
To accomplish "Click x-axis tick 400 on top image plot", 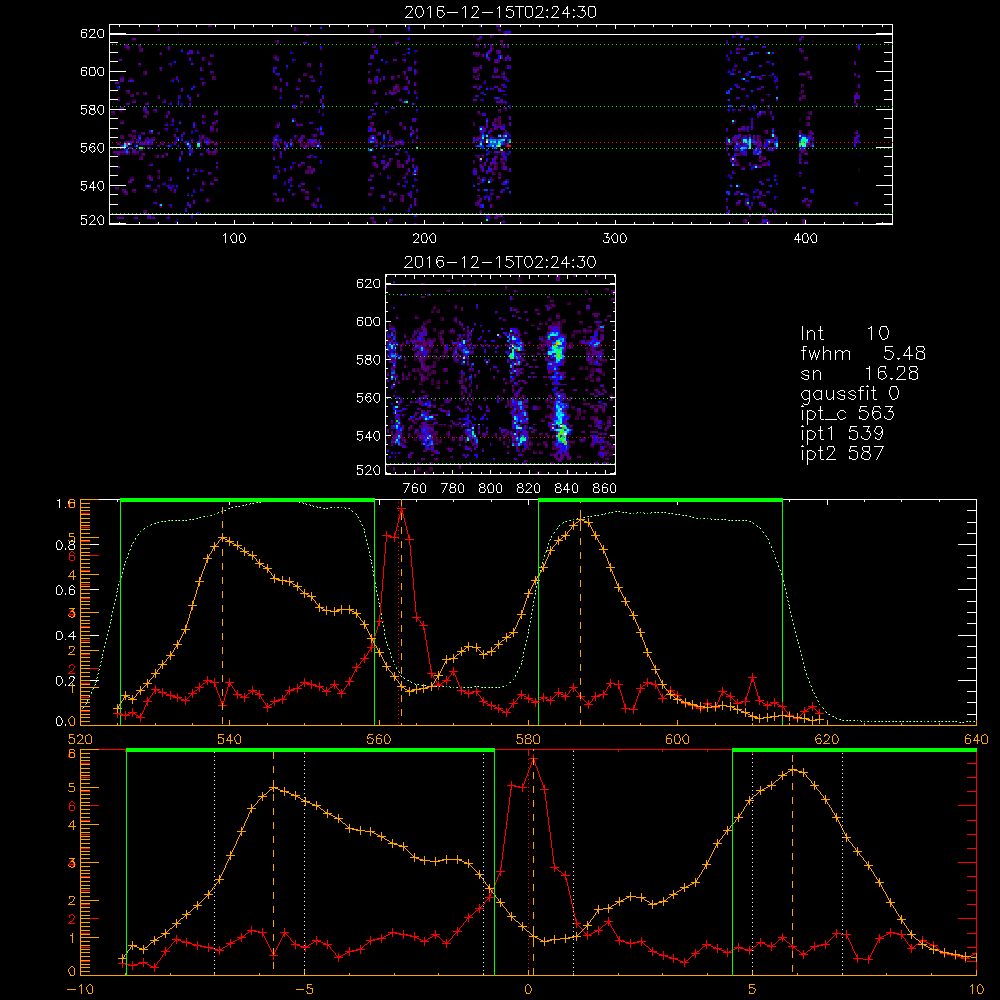I will (805, 239).
